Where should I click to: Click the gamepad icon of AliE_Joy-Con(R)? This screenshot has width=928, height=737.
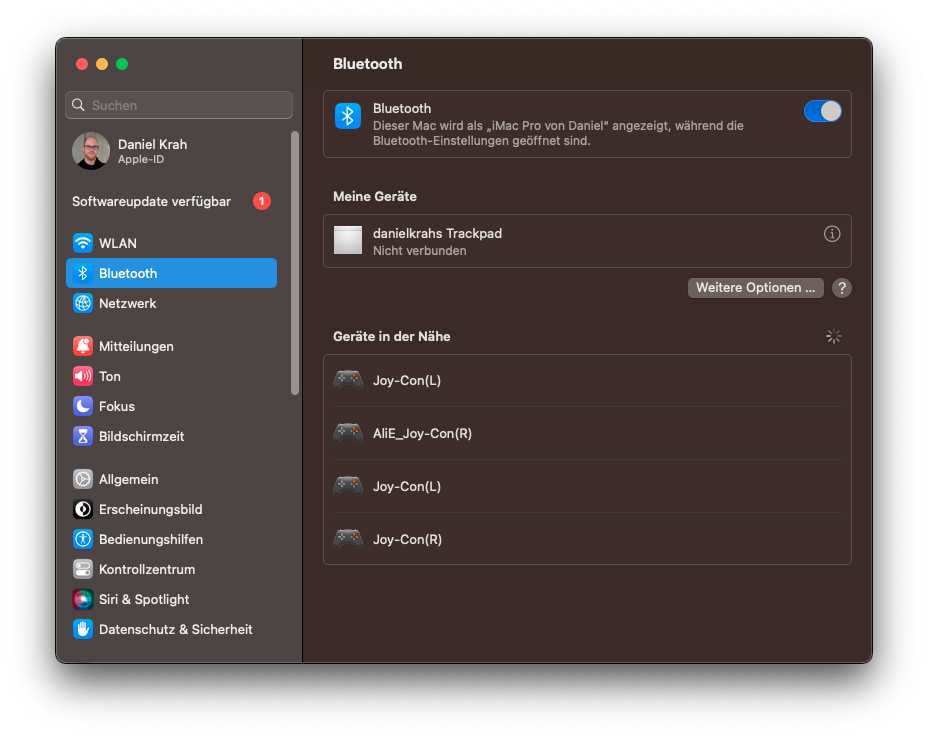[348, 433]
